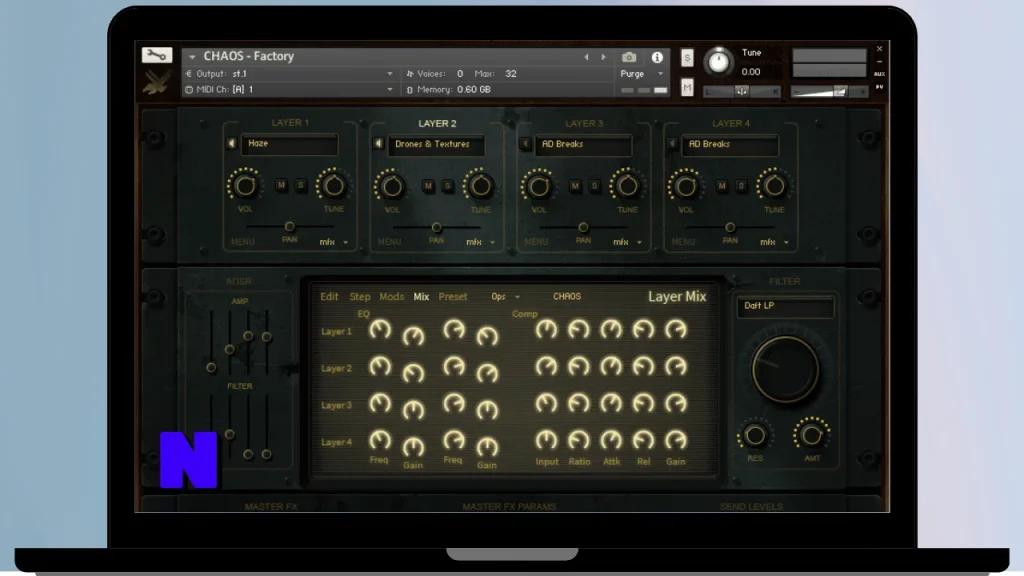1024x576 pixels.
Task: Switch to the Mods tab
Action: [x=391, y=296]
